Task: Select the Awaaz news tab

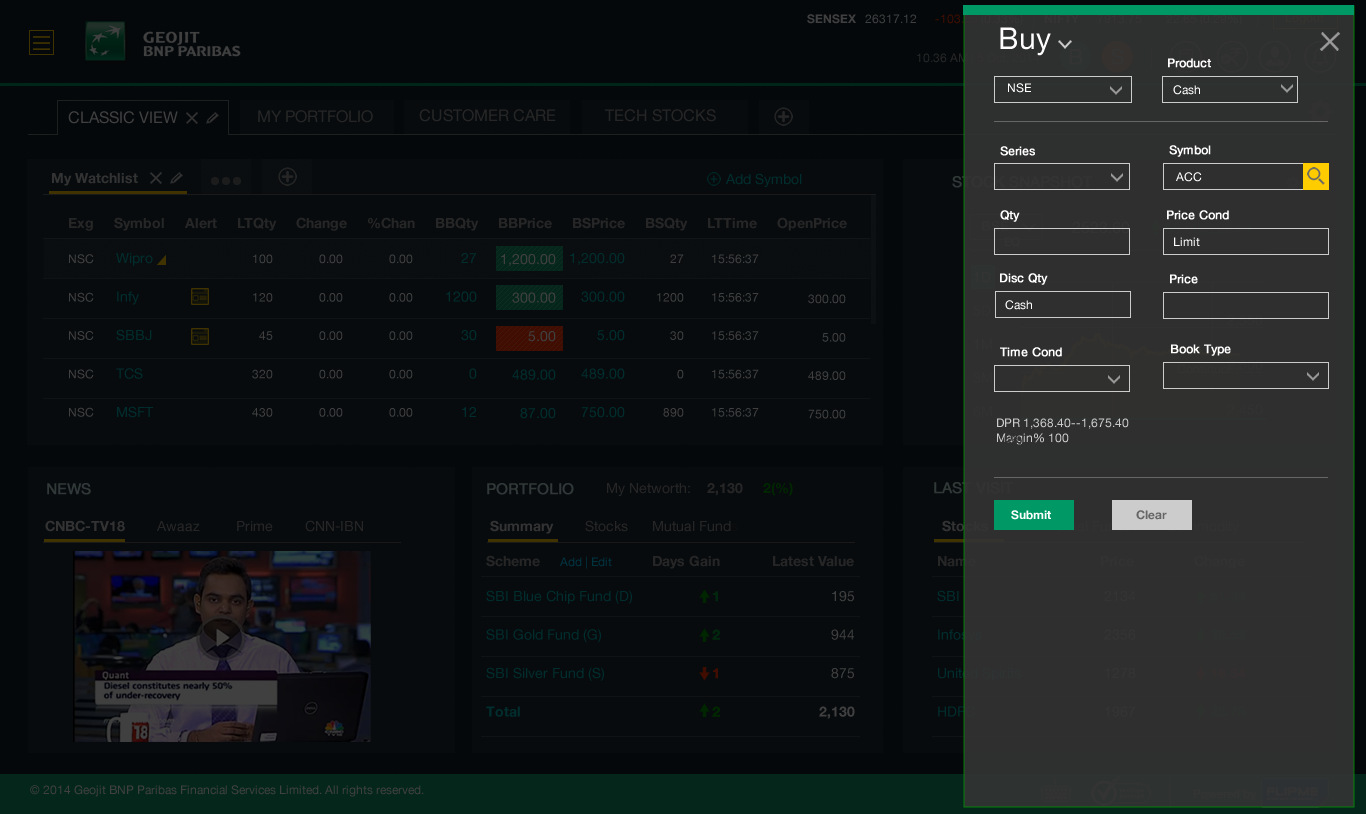Action: pyautogui.click(x=178, y=526)
